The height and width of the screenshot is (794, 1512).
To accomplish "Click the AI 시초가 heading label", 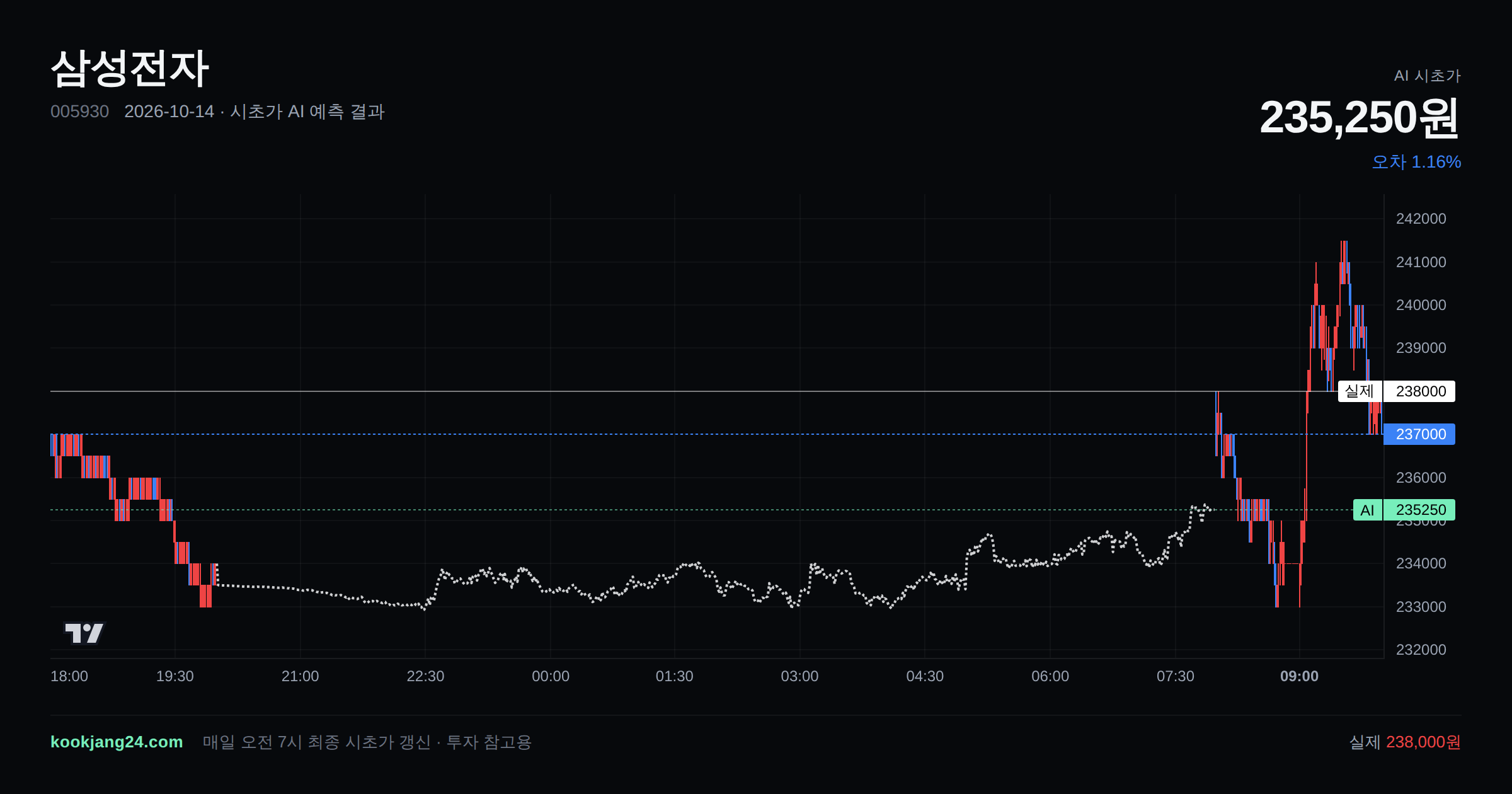I will 1427,76.
